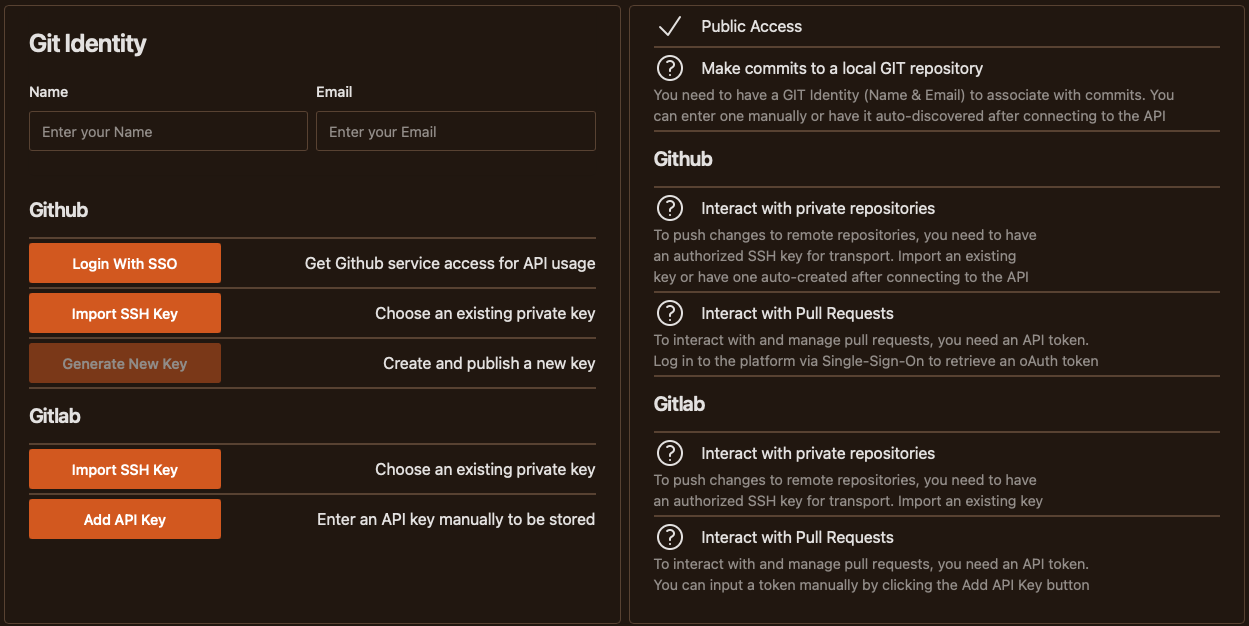Click question icon for Github Pull Requests

669,313
